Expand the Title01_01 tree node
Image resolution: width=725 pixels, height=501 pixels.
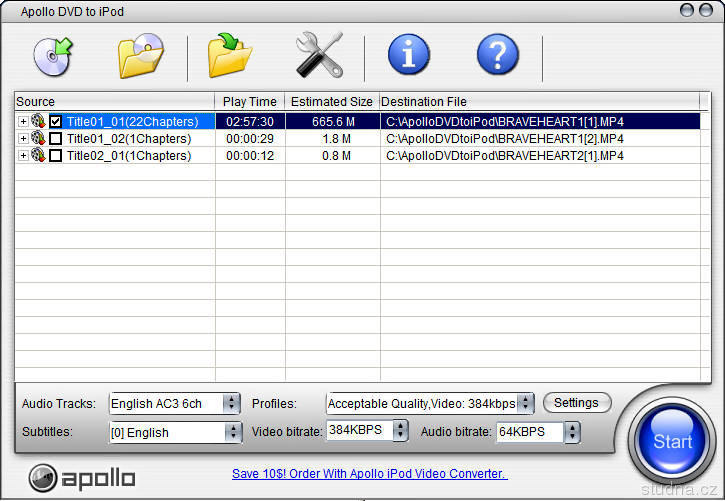(23, 122)
